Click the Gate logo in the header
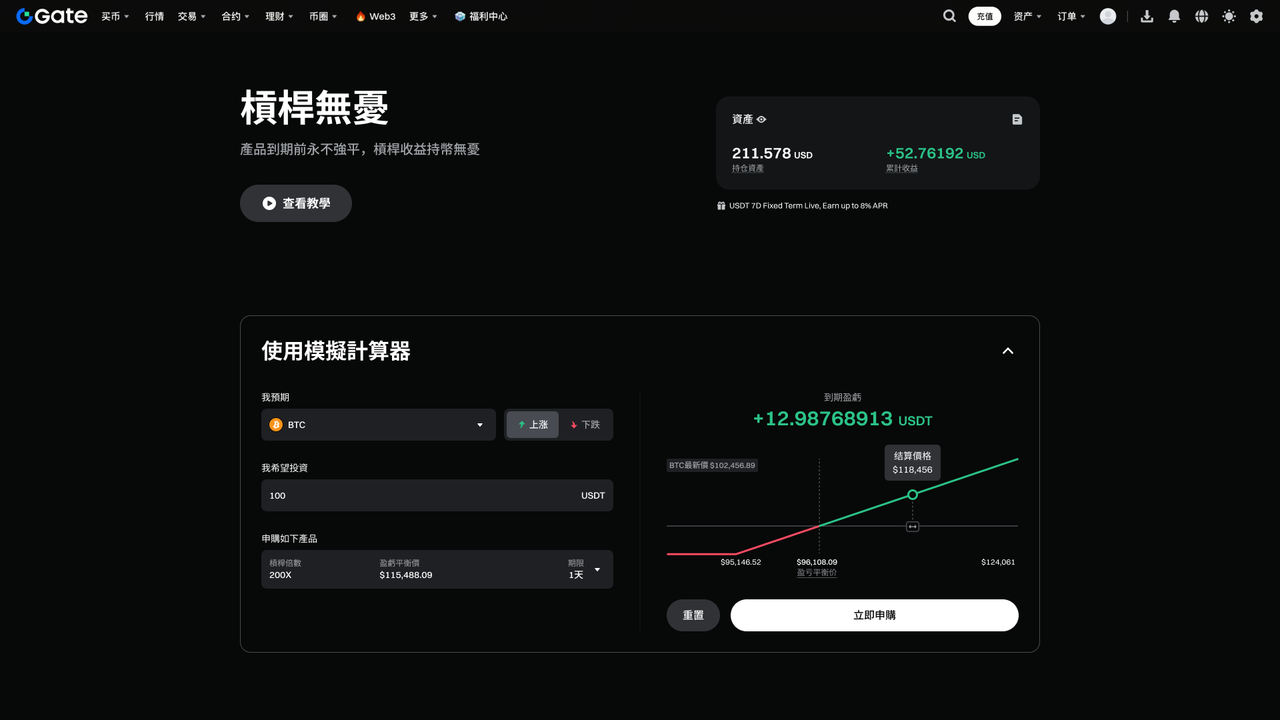Screen dimensions: 1280x720 [x=52, y=16]
